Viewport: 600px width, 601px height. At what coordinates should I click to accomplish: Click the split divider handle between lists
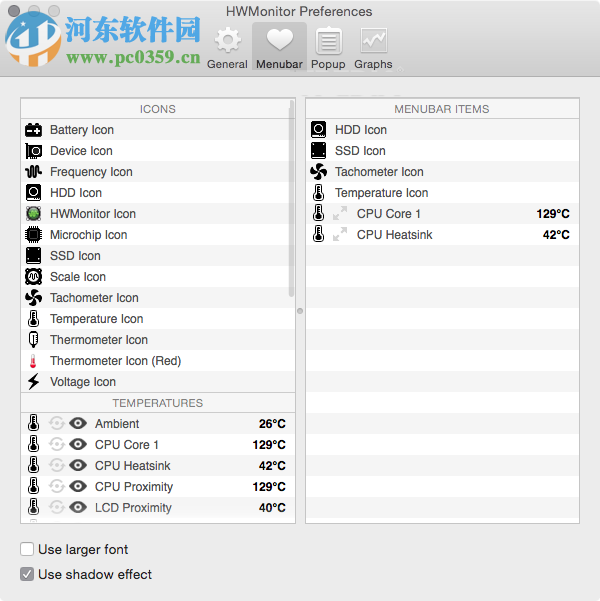[300, 311]
